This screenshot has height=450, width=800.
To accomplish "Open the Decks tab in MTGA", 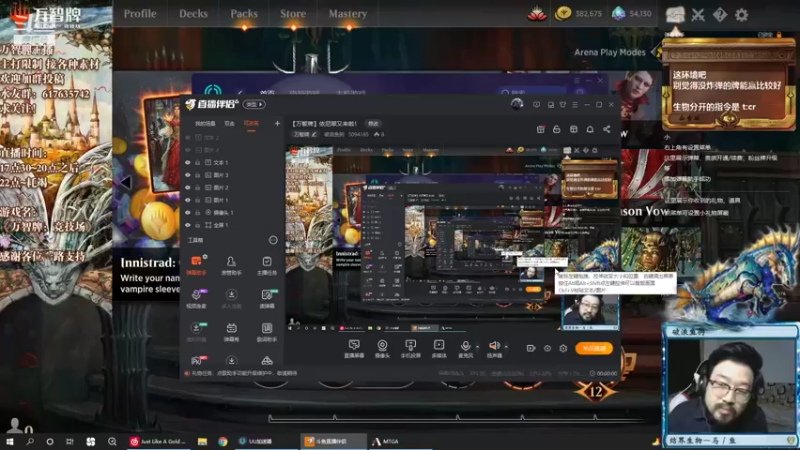I will (x=193, y=14).
